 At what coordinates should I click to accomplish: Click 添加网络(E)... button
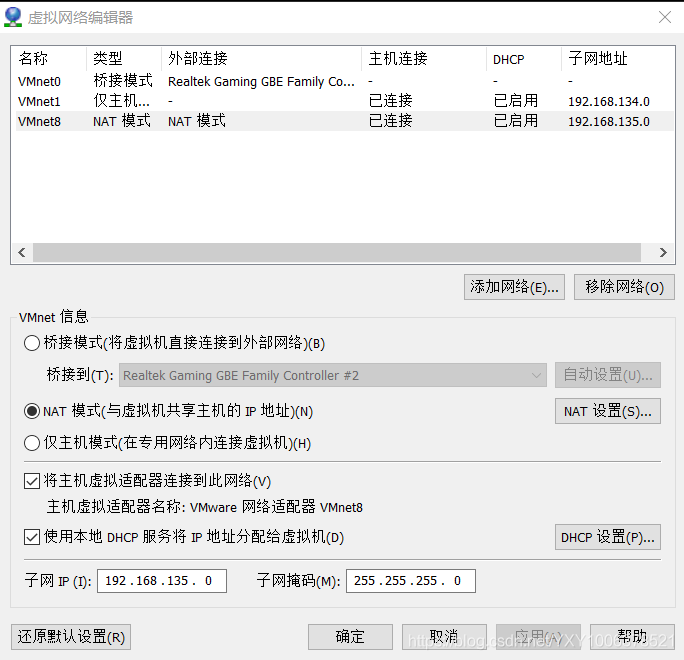[x=514, y=287]
